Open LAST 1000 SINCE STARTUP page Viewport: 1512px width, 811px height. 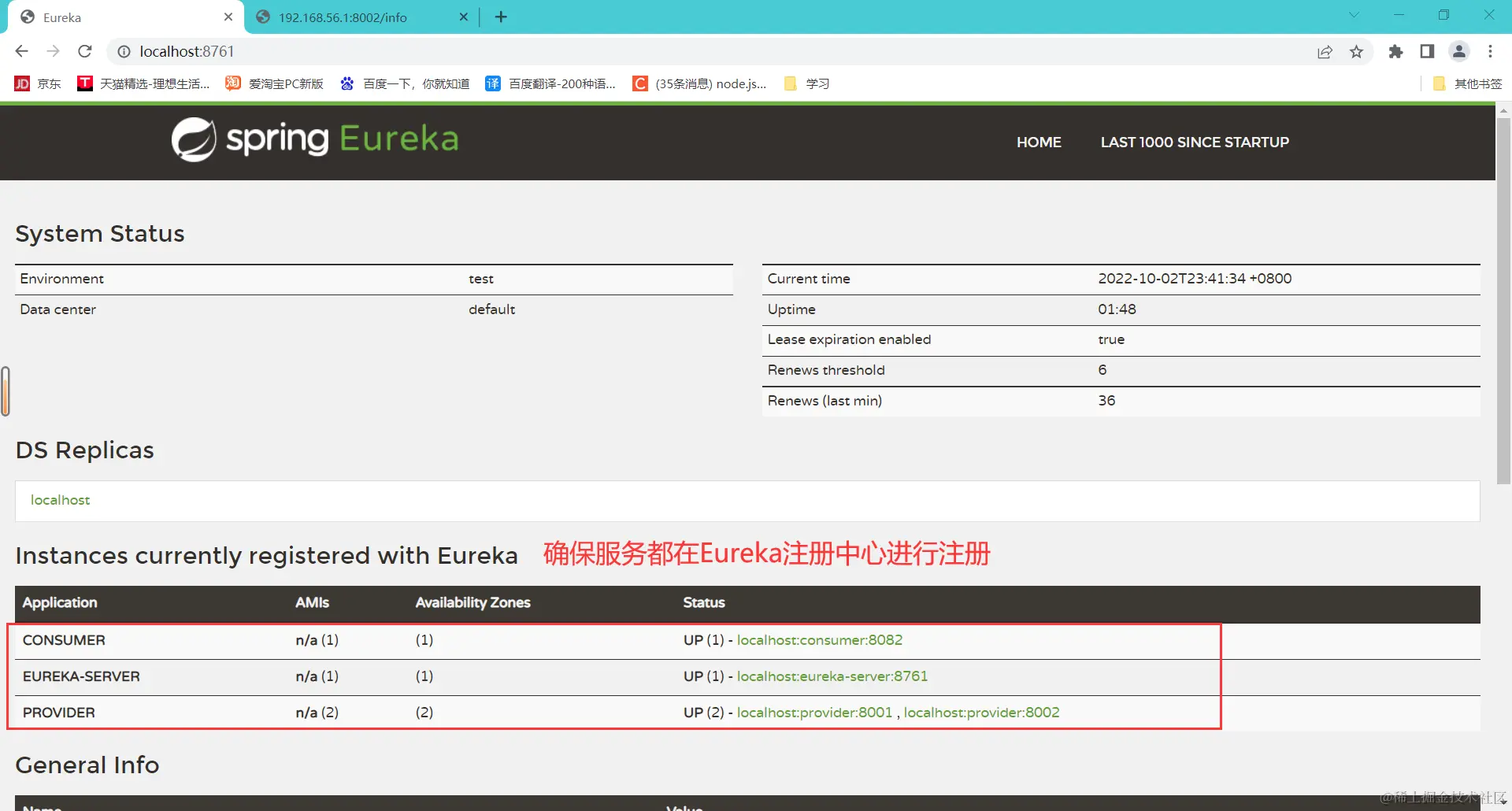[x=1195, y=143]
